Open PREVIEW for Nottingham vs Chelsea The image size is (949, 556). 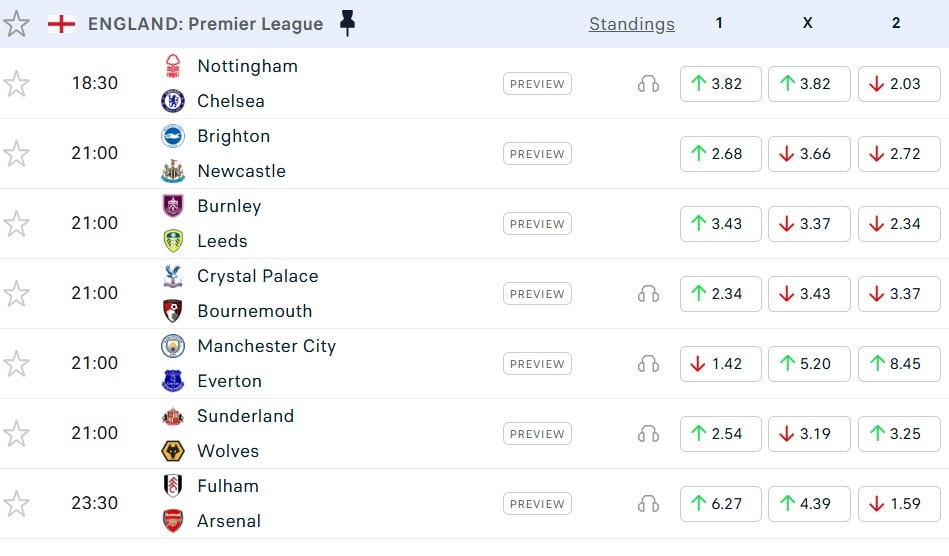(537, 84)
